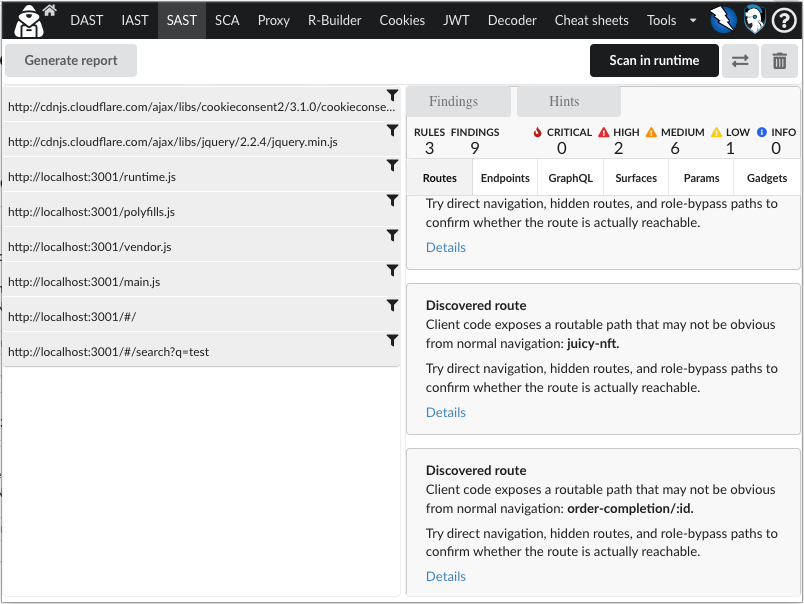Select DAST in the top menu bar
This screenshot has height=604, width=804.
coord(86,20)
